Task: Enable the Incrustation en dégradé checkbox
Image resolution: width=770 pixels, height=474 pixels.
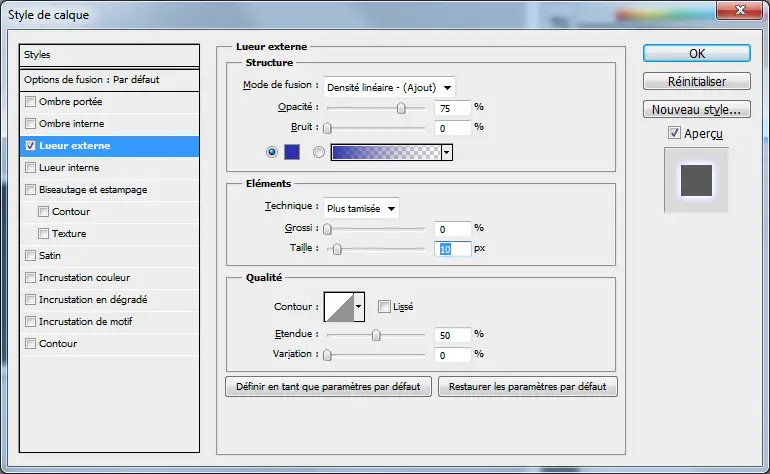Action: tap(30, 299)
